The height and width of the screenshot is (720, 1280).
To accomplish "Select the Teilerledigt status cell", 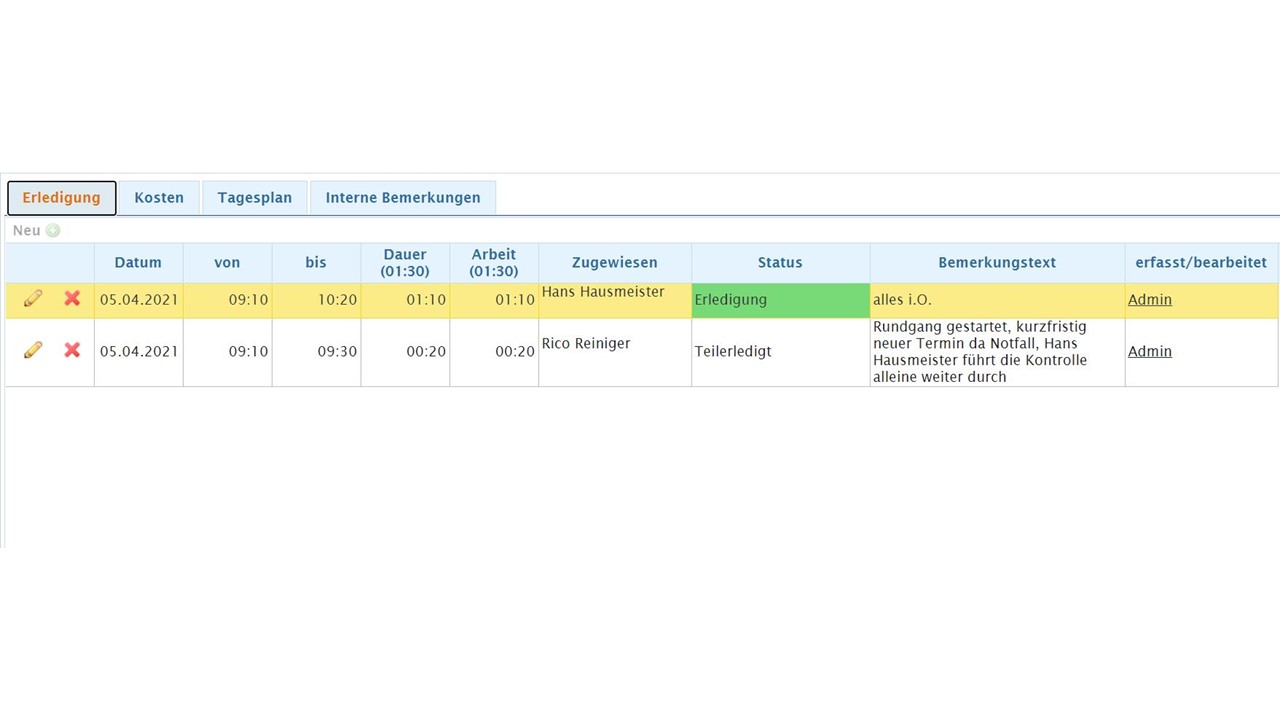I will click(x=780, y=352).
